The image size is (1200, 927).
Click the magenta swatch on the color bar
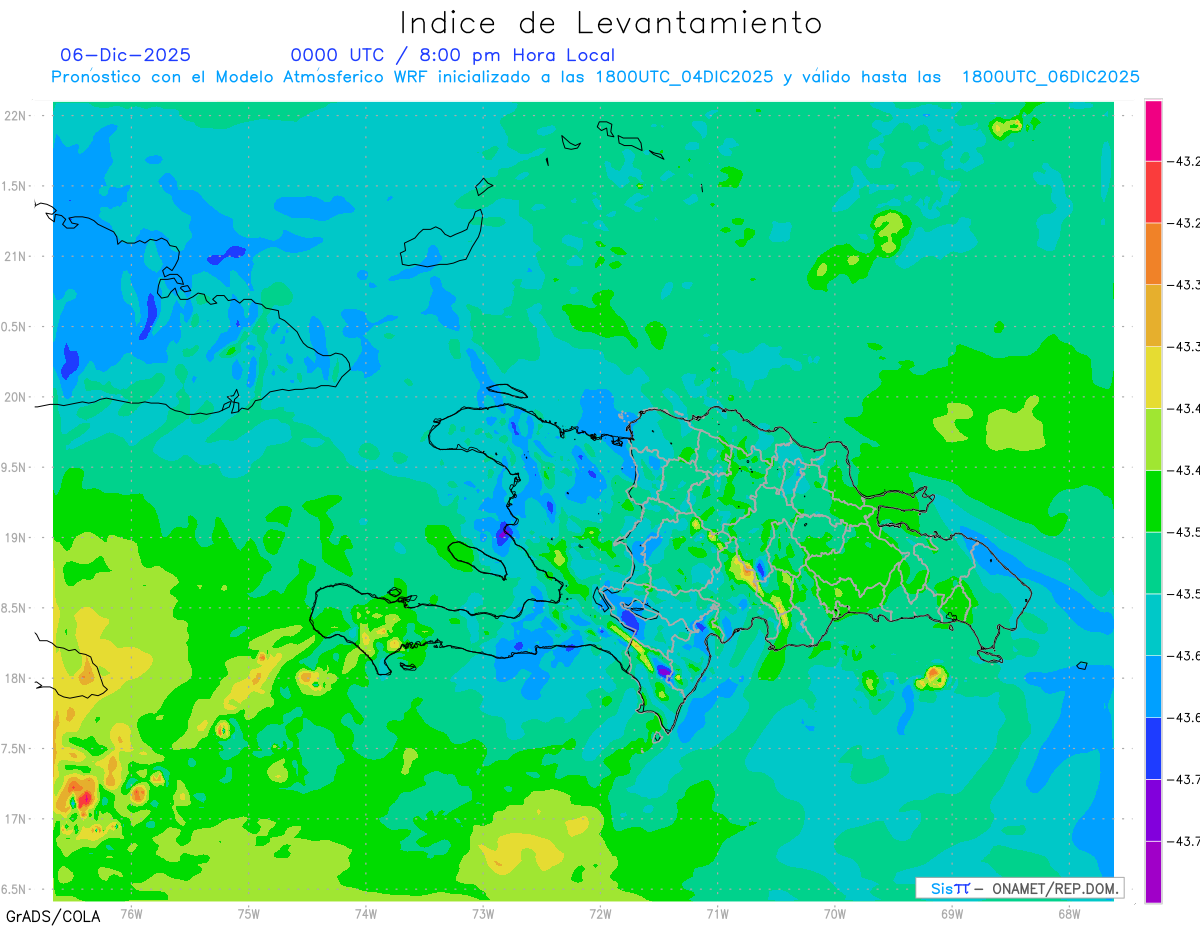pyautogui.click(x=1153, y=130)
